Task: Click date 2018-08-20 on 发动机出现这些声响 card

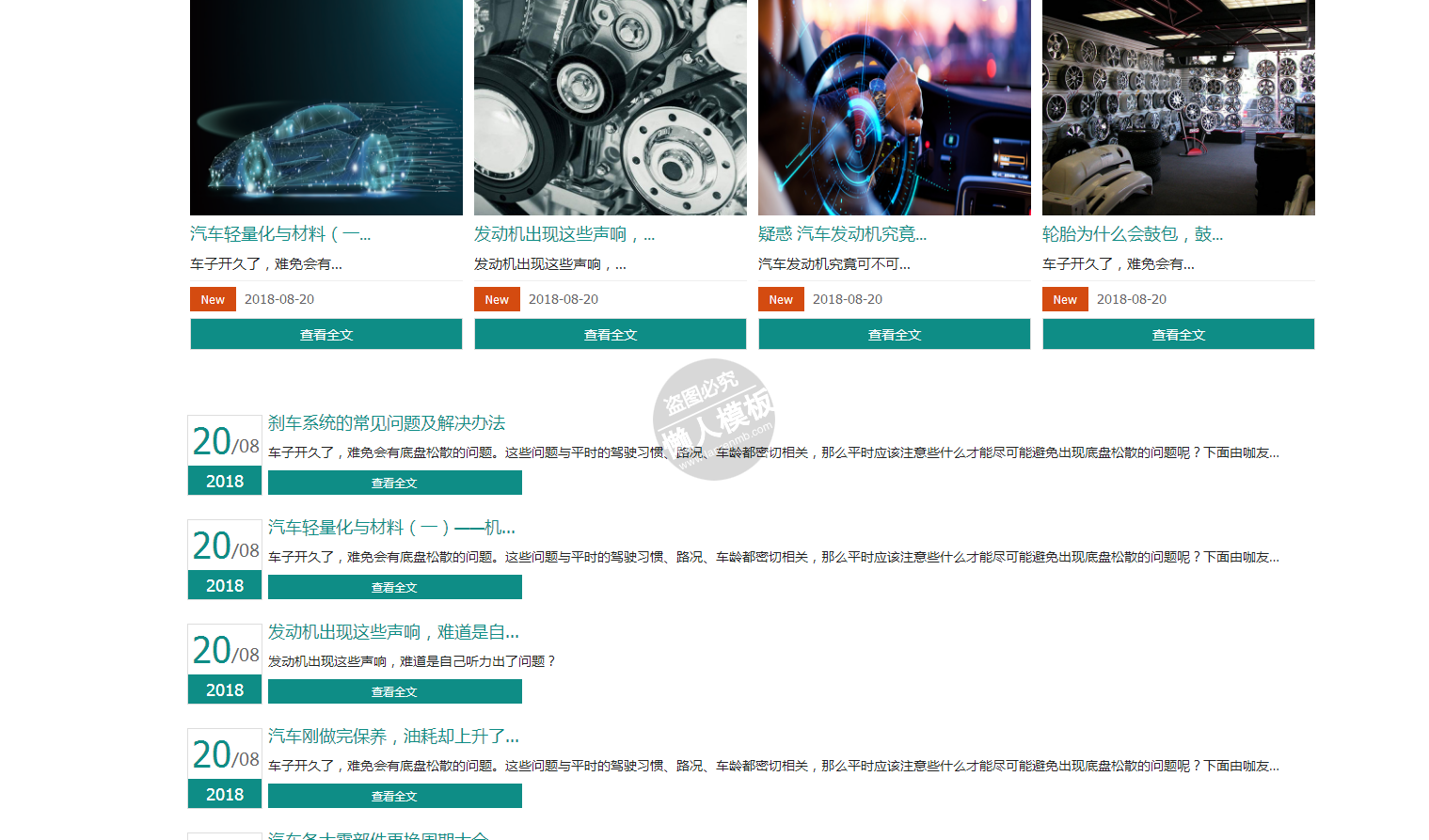Action: (x=564, y=299)
